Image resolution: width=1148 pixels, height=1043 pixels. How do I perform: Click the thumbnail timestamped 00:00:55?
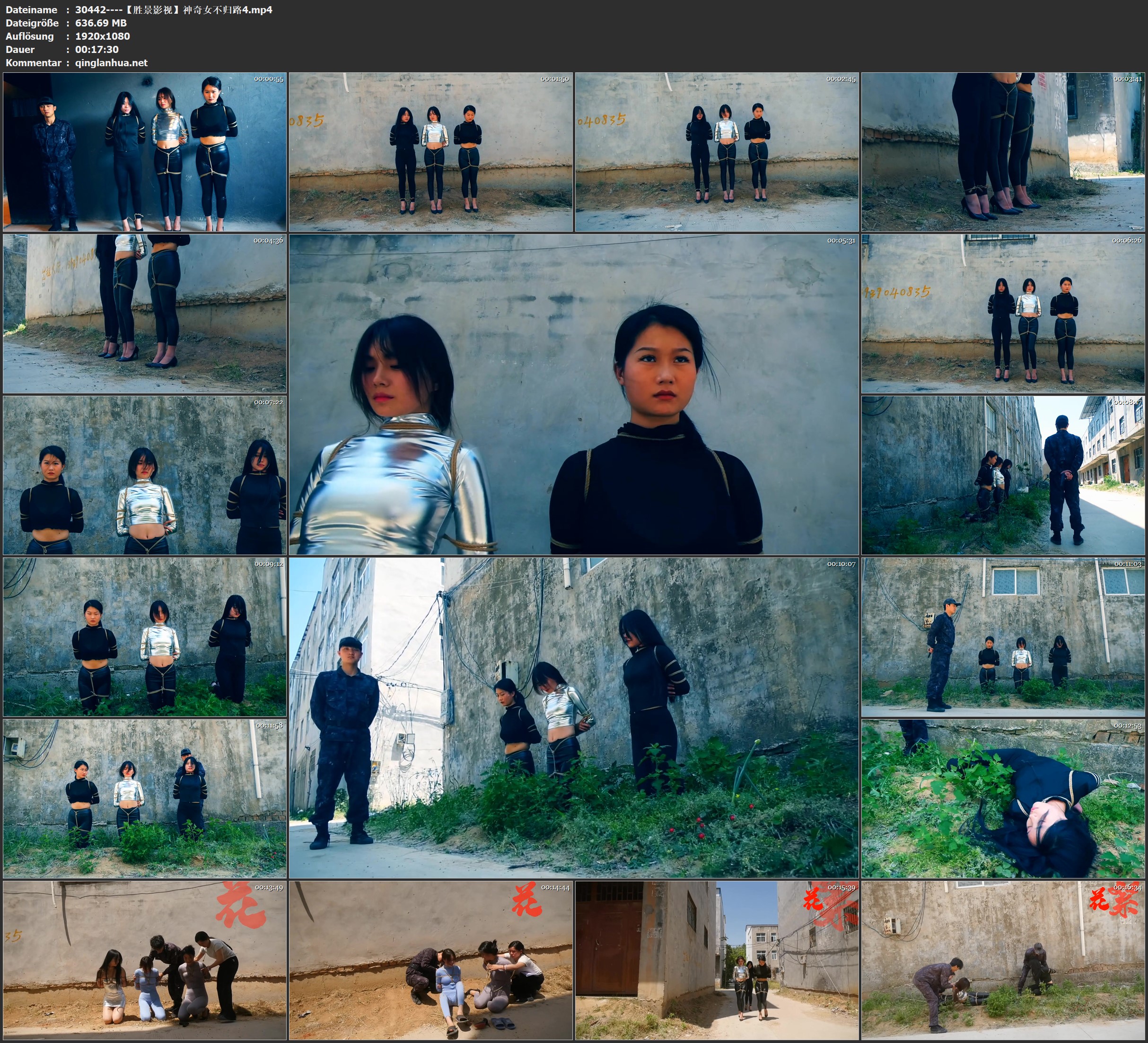point(145,152)
